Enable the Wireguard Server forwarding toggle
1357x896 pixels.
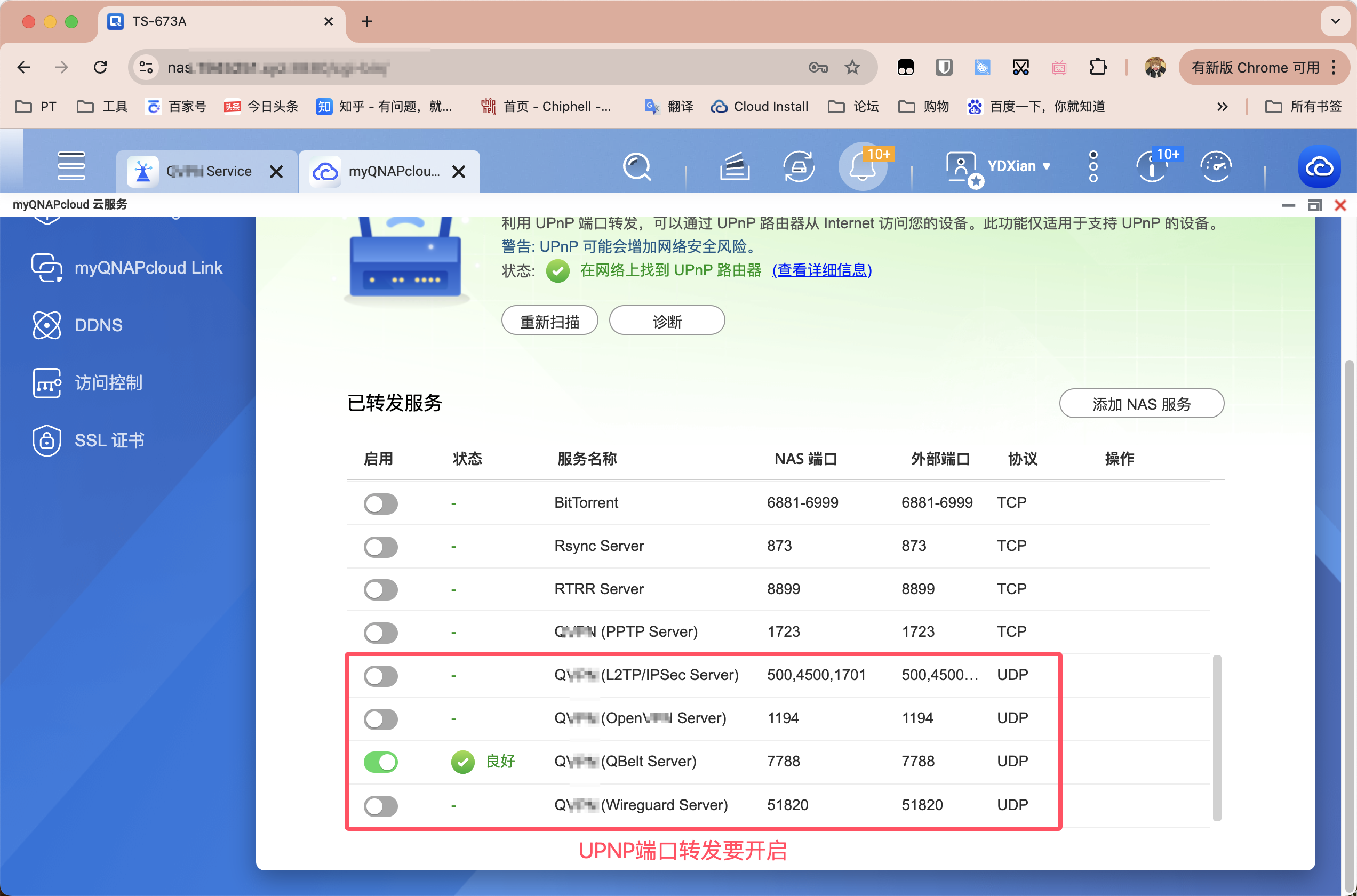pyautogui.click(x=381, y=806)
